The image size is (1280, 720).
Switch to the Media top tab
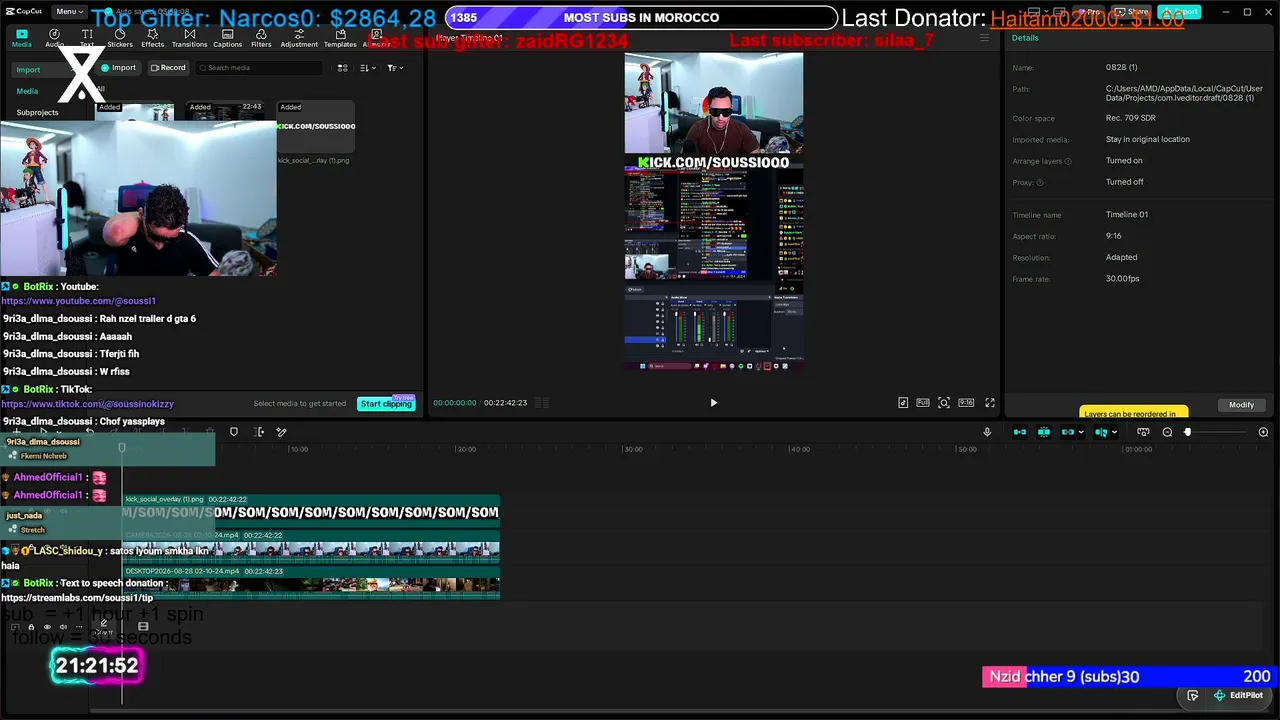point(21,38)
